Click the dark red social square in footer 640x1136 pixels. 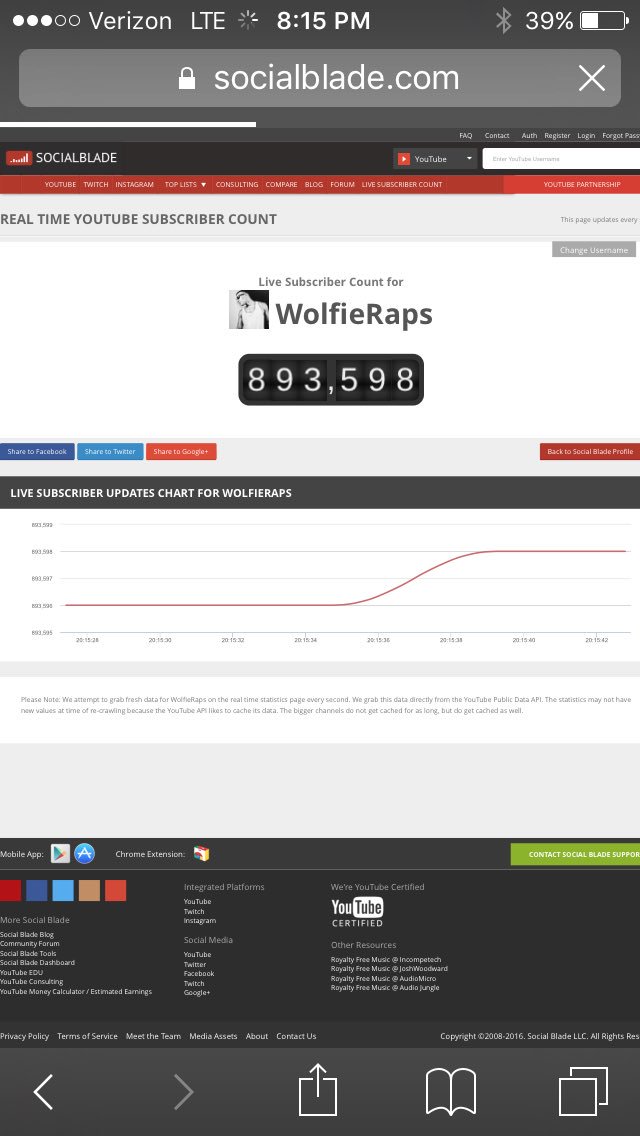point(10,890)
